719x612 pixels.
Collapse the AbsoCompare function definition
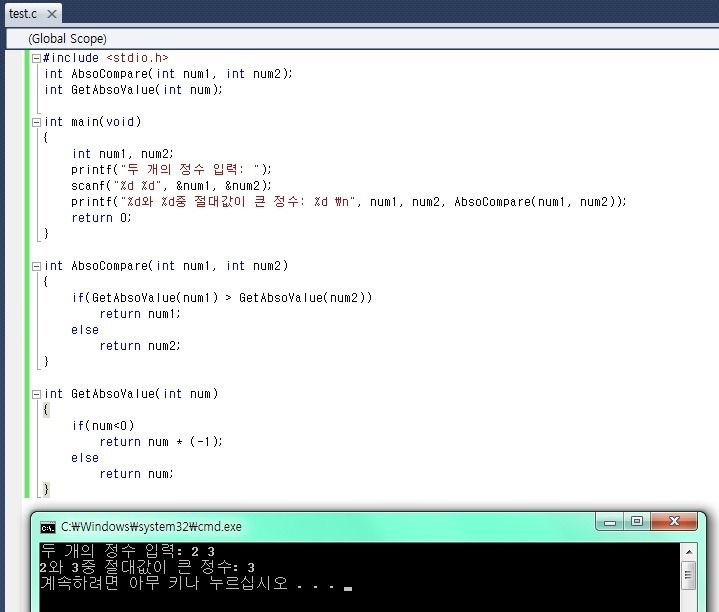(x=36, y=266)
